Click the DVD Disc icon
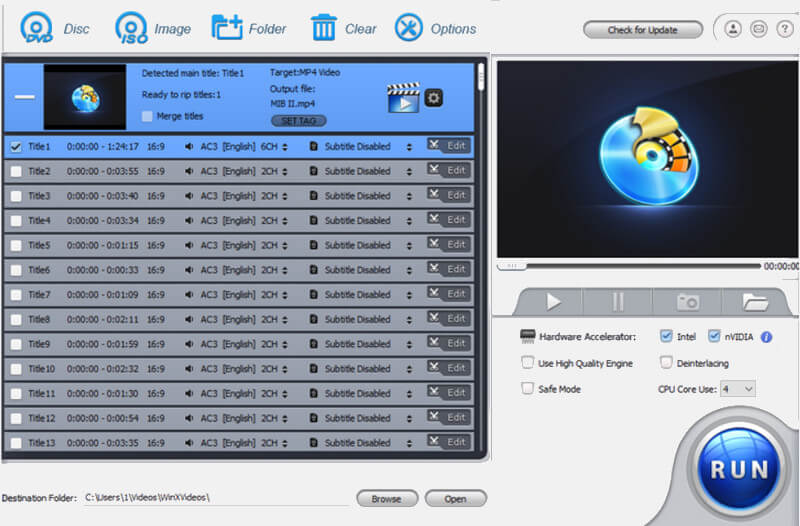 pos(36,27)
